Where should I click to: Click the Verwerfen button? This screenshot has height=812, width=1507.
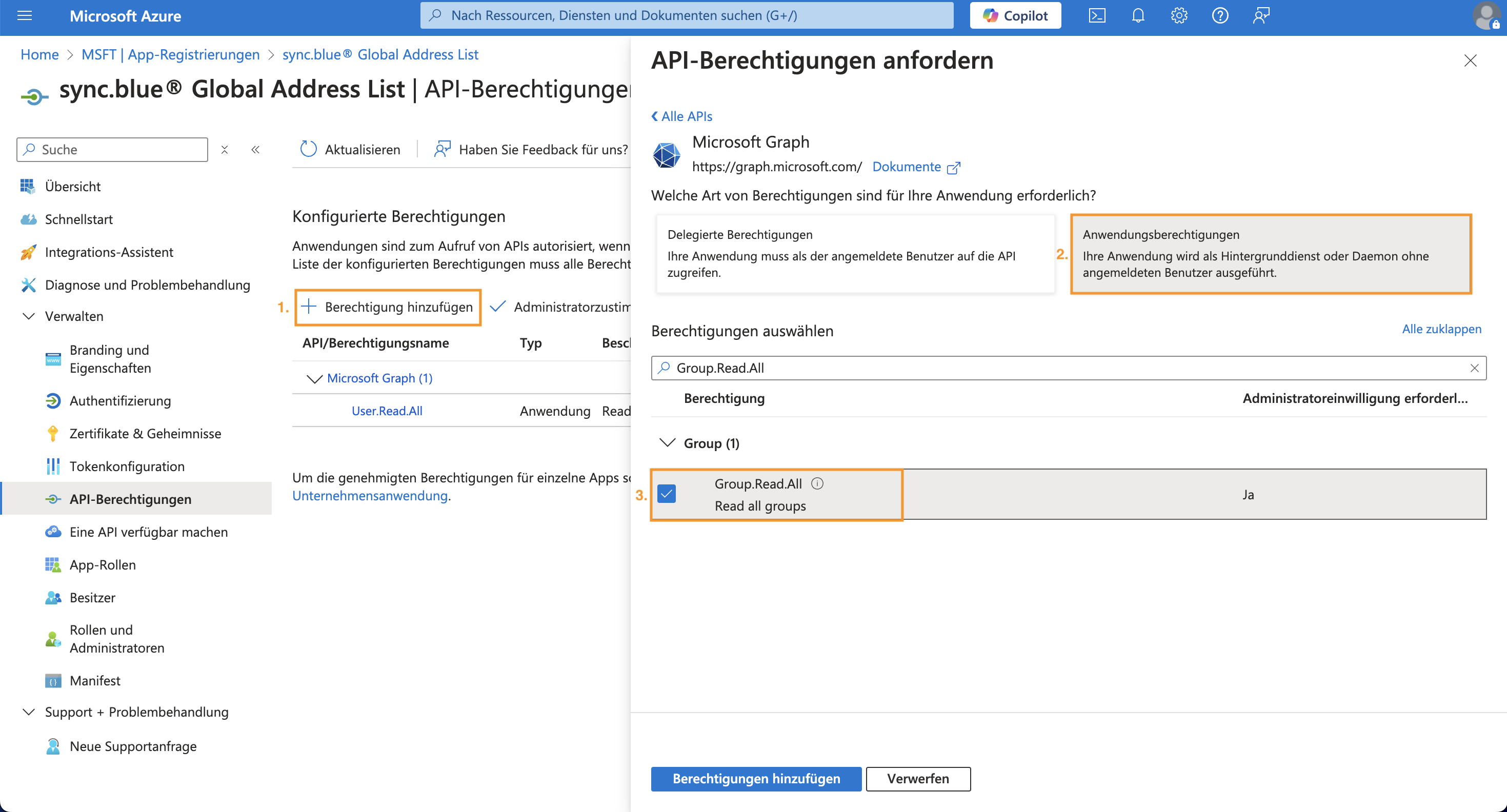(x=918, y=779)
